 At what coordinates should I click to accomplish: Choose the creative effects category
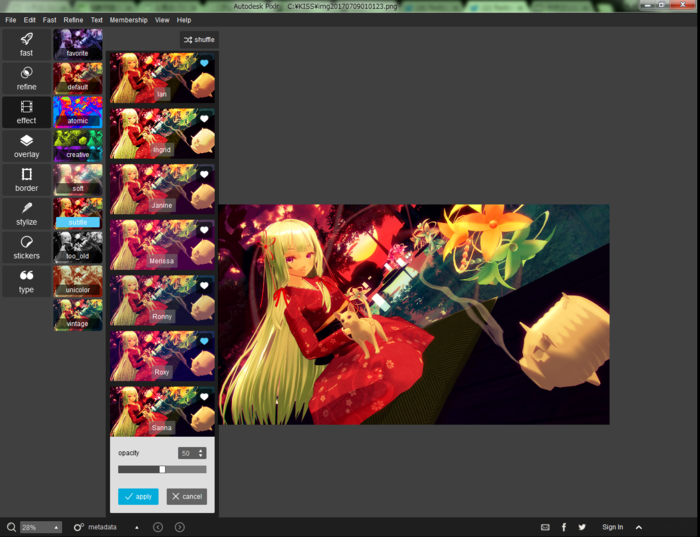coord(78,146)
